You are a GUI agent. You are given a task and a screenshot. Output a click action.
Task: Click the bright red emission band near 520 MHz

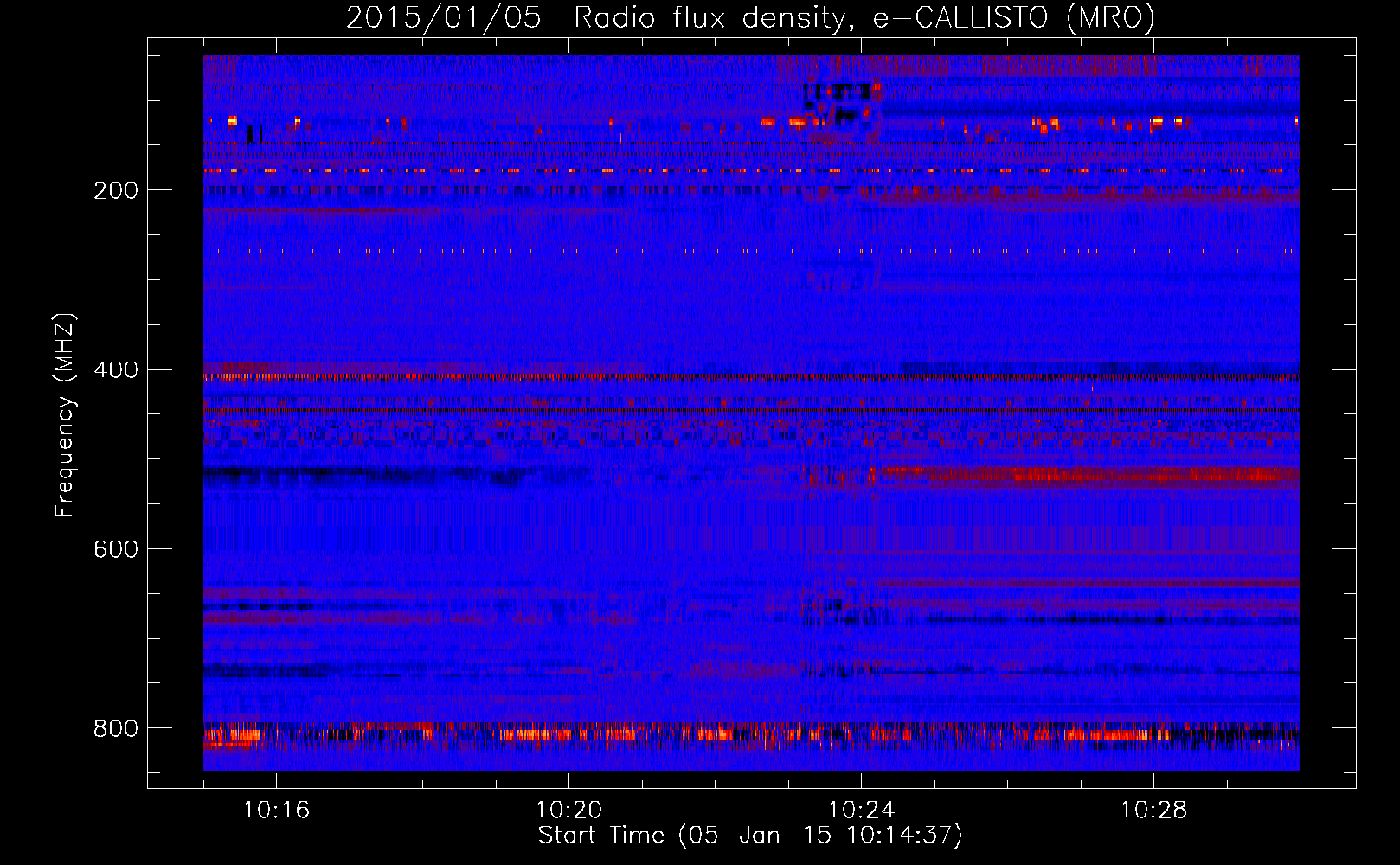[1090, 475]
